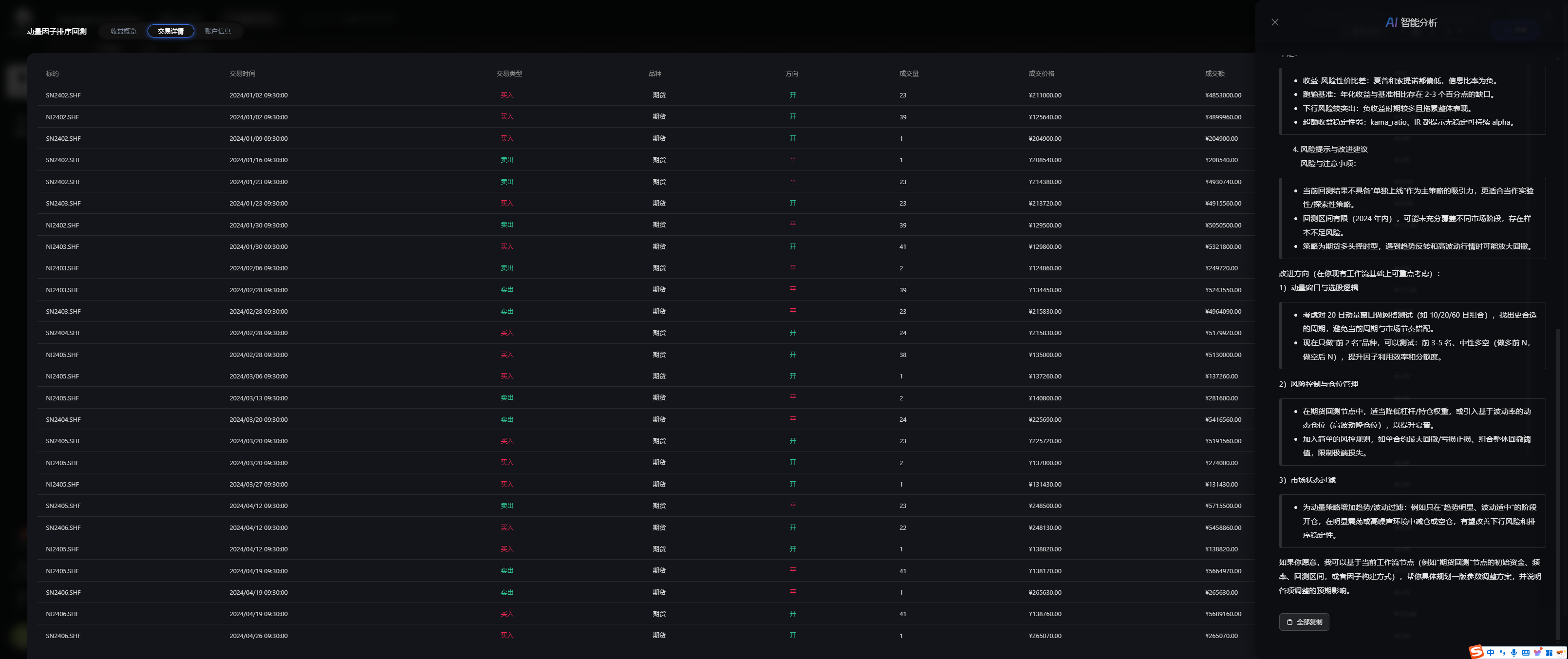Viewport: 1568px width, 659px height.
Task: Click amount ¥274000.00 cell
Action: 1221,463
